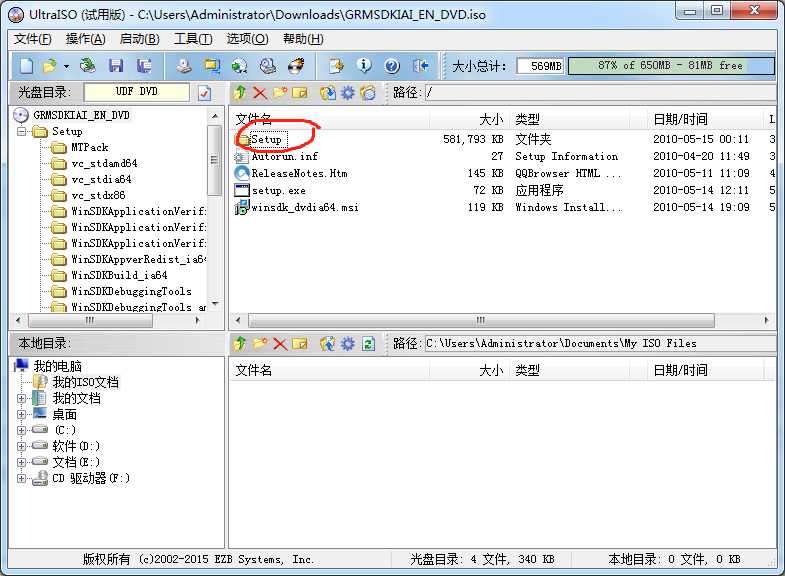Click the local path field My ISO Files
The image size is (785, 576).
pos(601,344)
